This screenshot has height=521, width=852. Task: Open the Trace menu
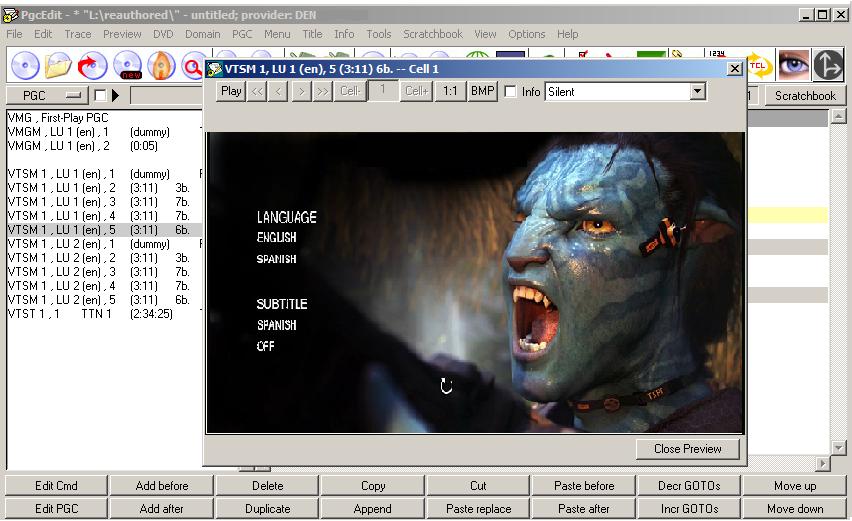(x=78, y=34)
